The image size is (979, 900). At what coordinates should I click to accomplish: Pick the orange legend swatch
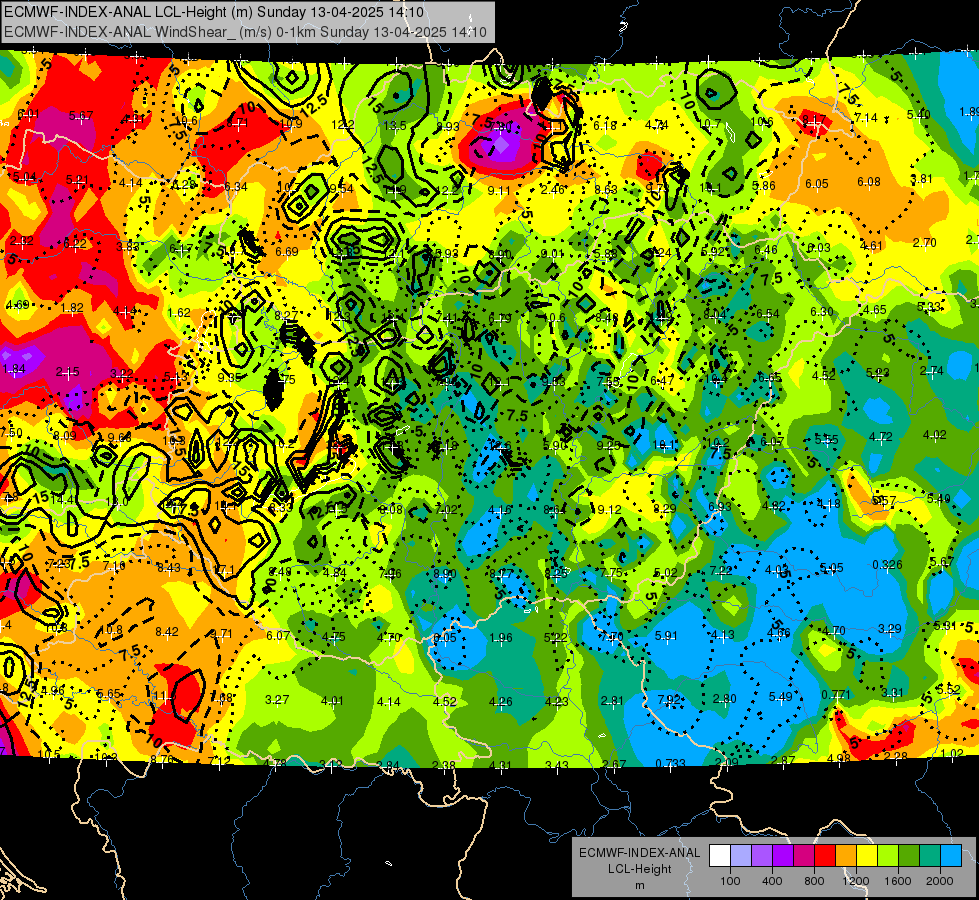point(846,856)
